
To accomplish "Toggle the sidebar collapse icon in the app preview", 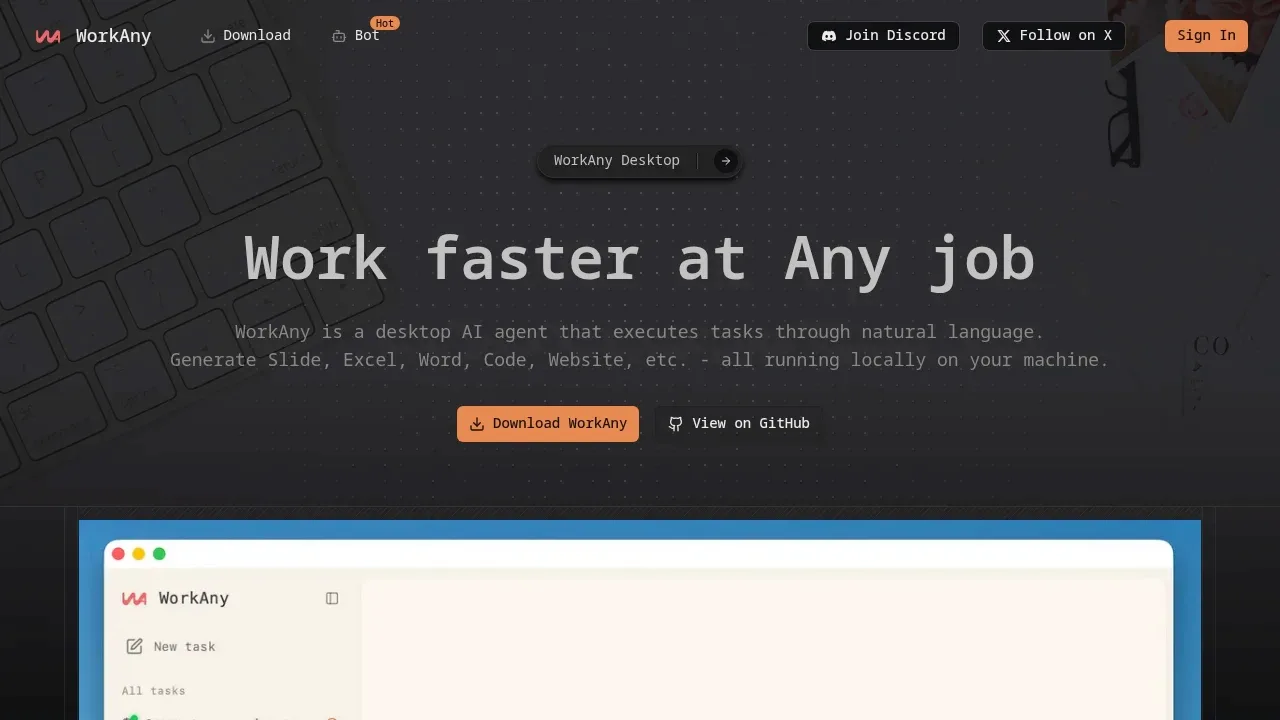I will (x=332, y=598).
